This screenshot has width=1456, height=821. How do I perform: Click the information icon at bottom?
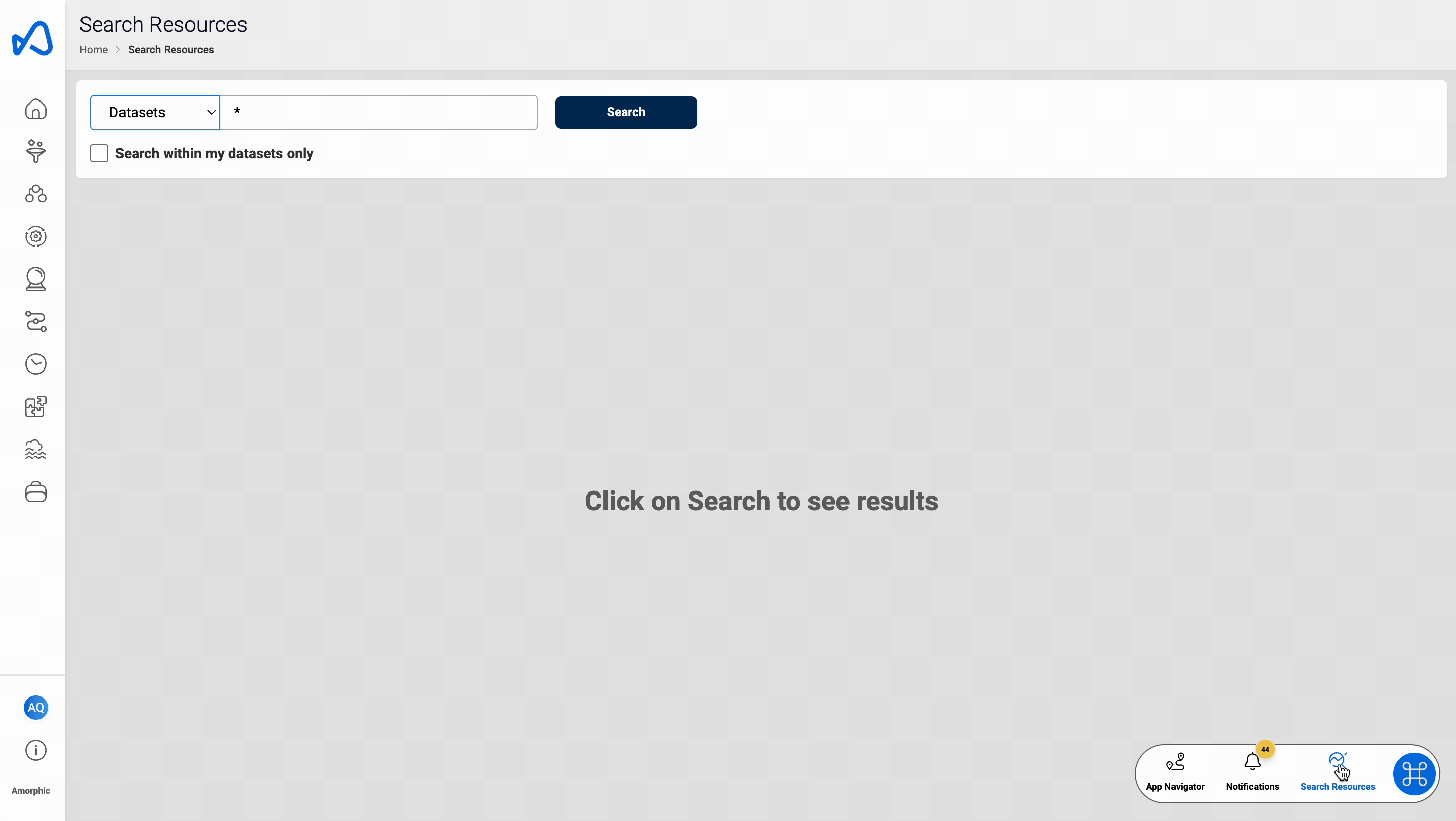[35, 749]
